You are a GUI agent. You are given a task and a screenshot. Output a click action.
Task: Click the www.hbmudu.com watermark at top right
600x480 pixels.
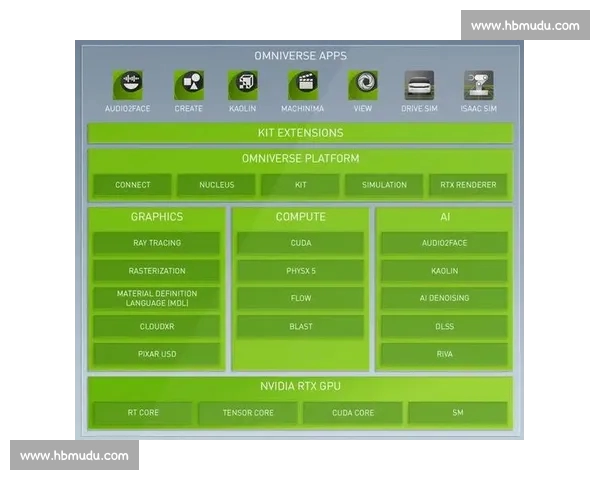[x=525, y=25]
